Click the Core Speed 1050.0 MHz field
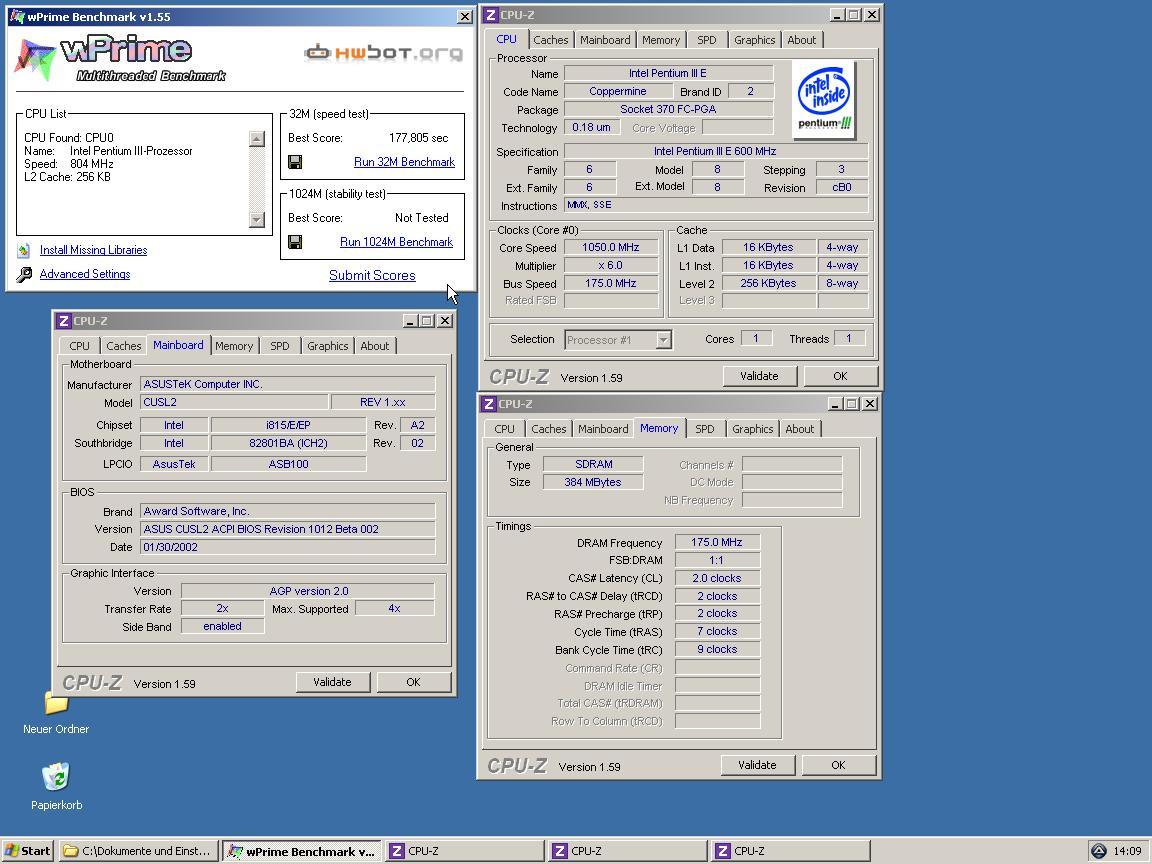The image size is (1152, 864). coord(611,248)
